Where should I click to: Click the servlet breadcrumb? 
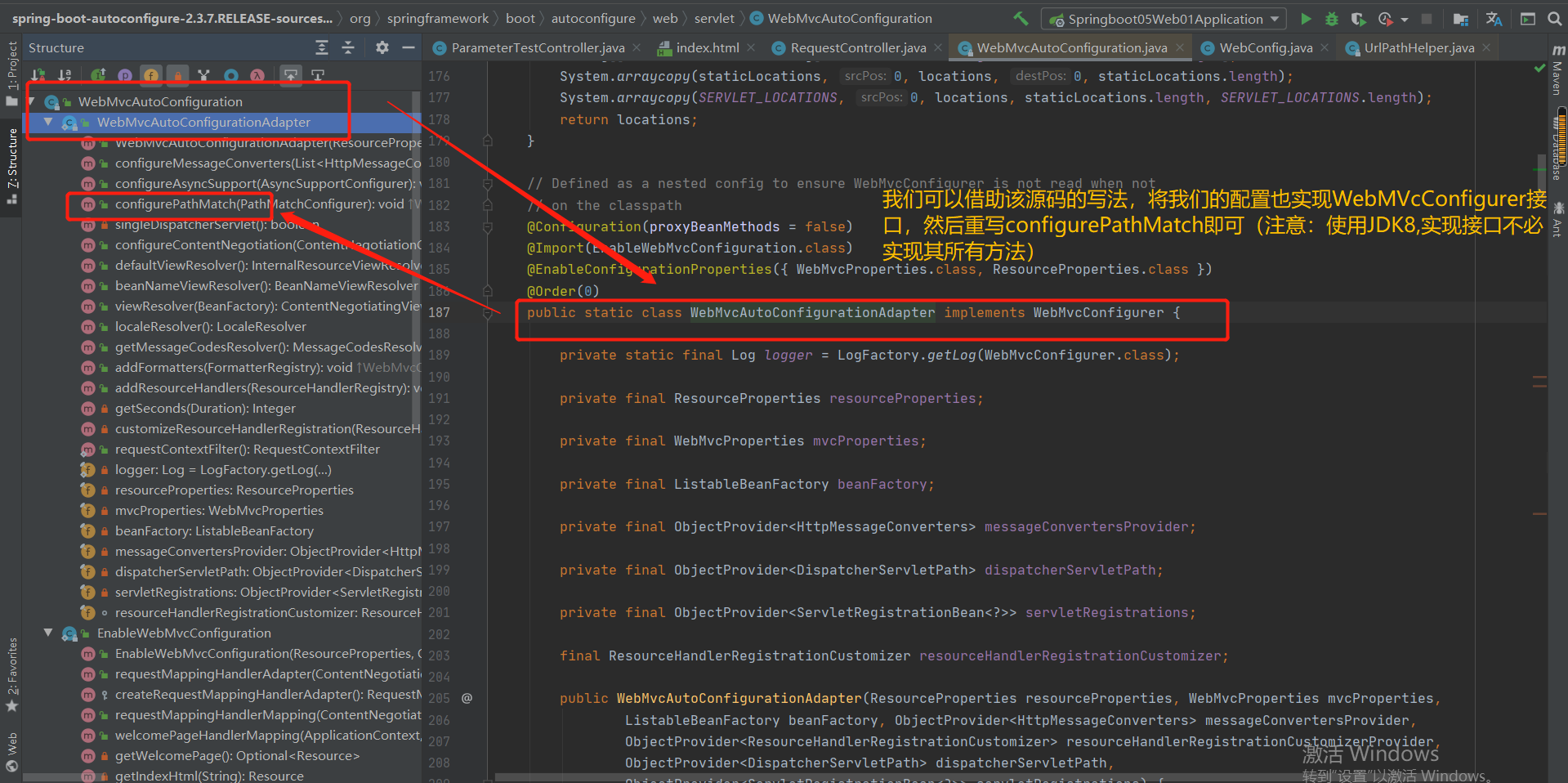714,18
